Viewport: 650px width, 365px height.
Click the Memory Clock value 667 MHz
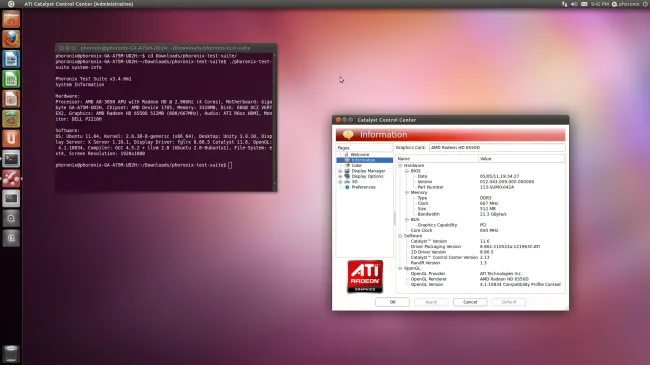(x=489, y=203)
